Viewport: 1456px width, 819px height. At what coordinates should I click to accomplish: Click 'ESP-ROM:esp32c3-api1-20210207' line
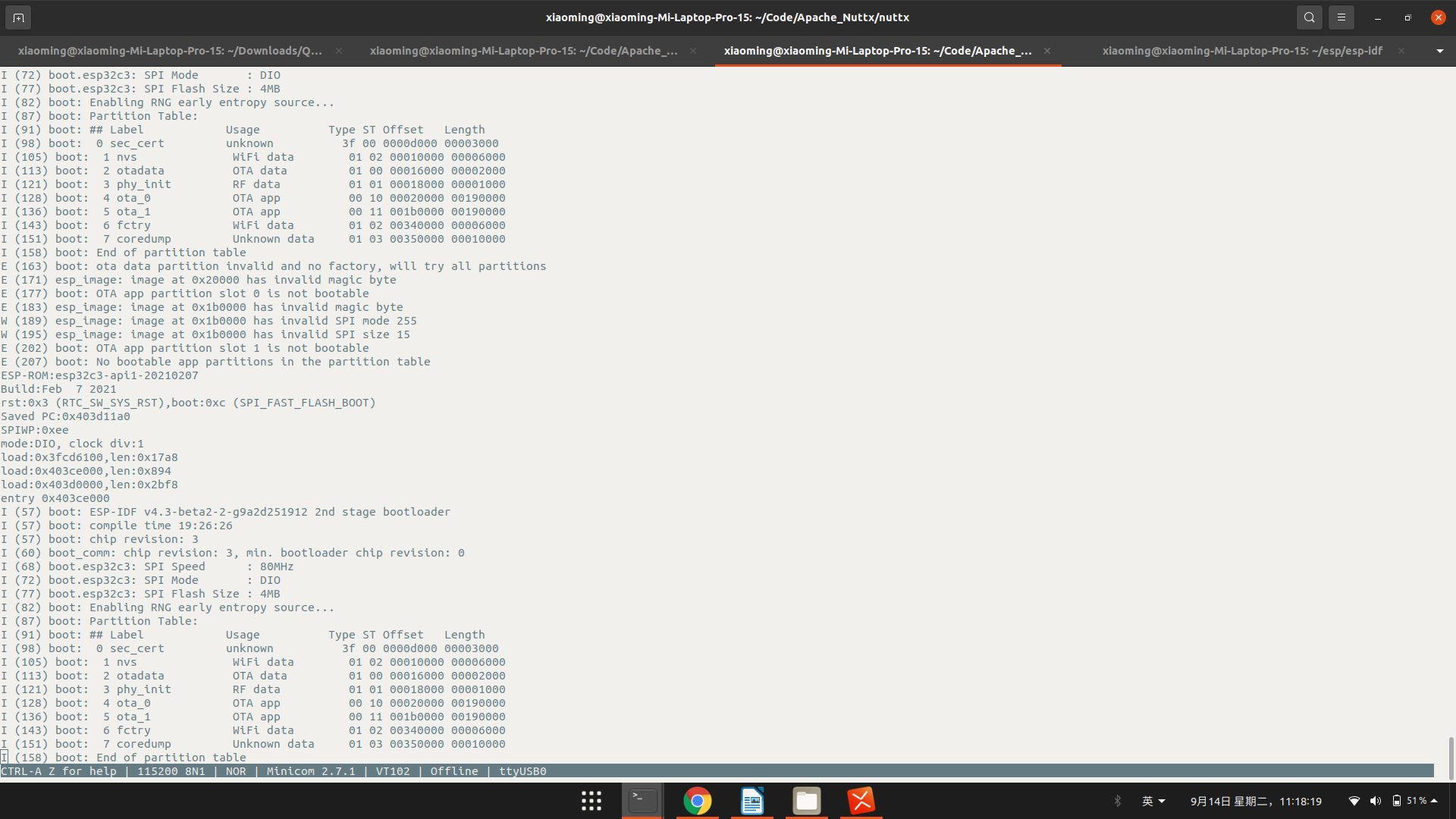[x=99, y=375]
